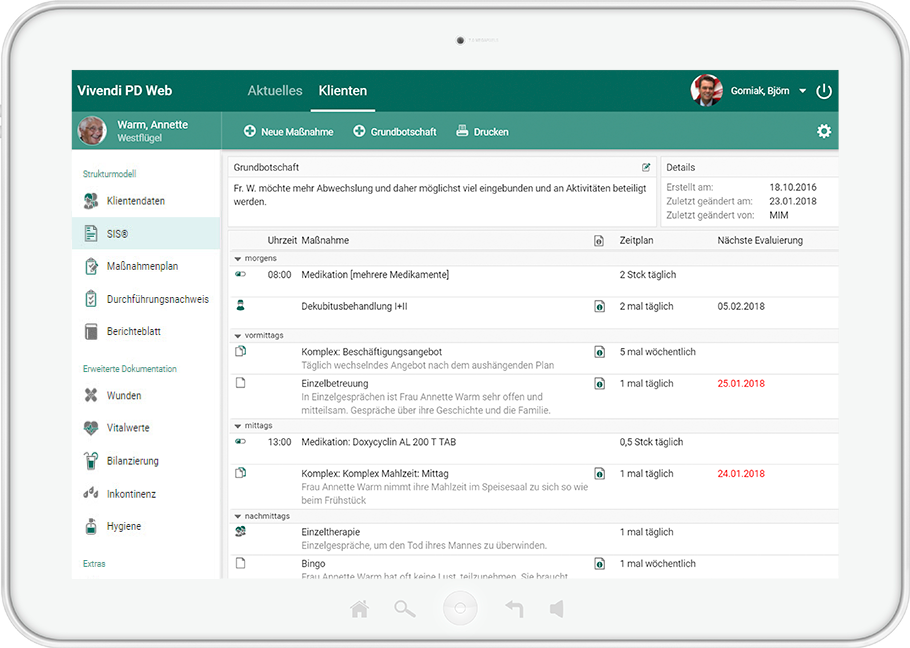Open Komplex: Beschäftigungsangebot entry
Image resolution: width=910 pixels, height=648 pixels.
coord(371,352)
